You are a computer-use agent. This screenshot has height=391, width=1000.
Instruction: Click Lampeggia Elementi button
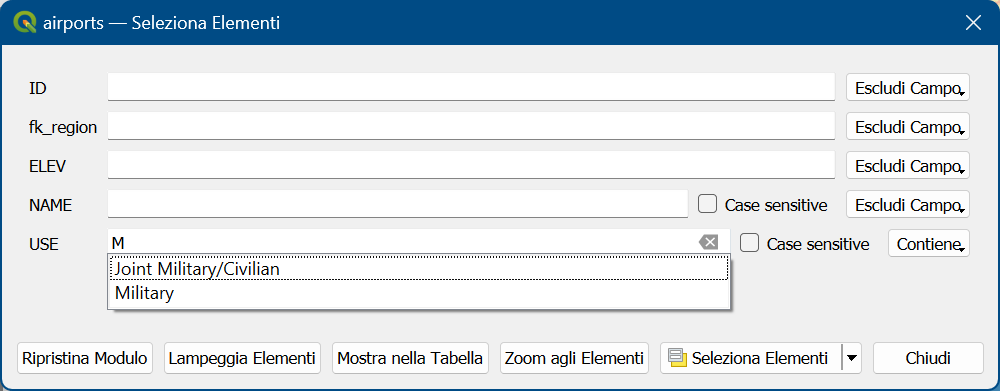242,358
